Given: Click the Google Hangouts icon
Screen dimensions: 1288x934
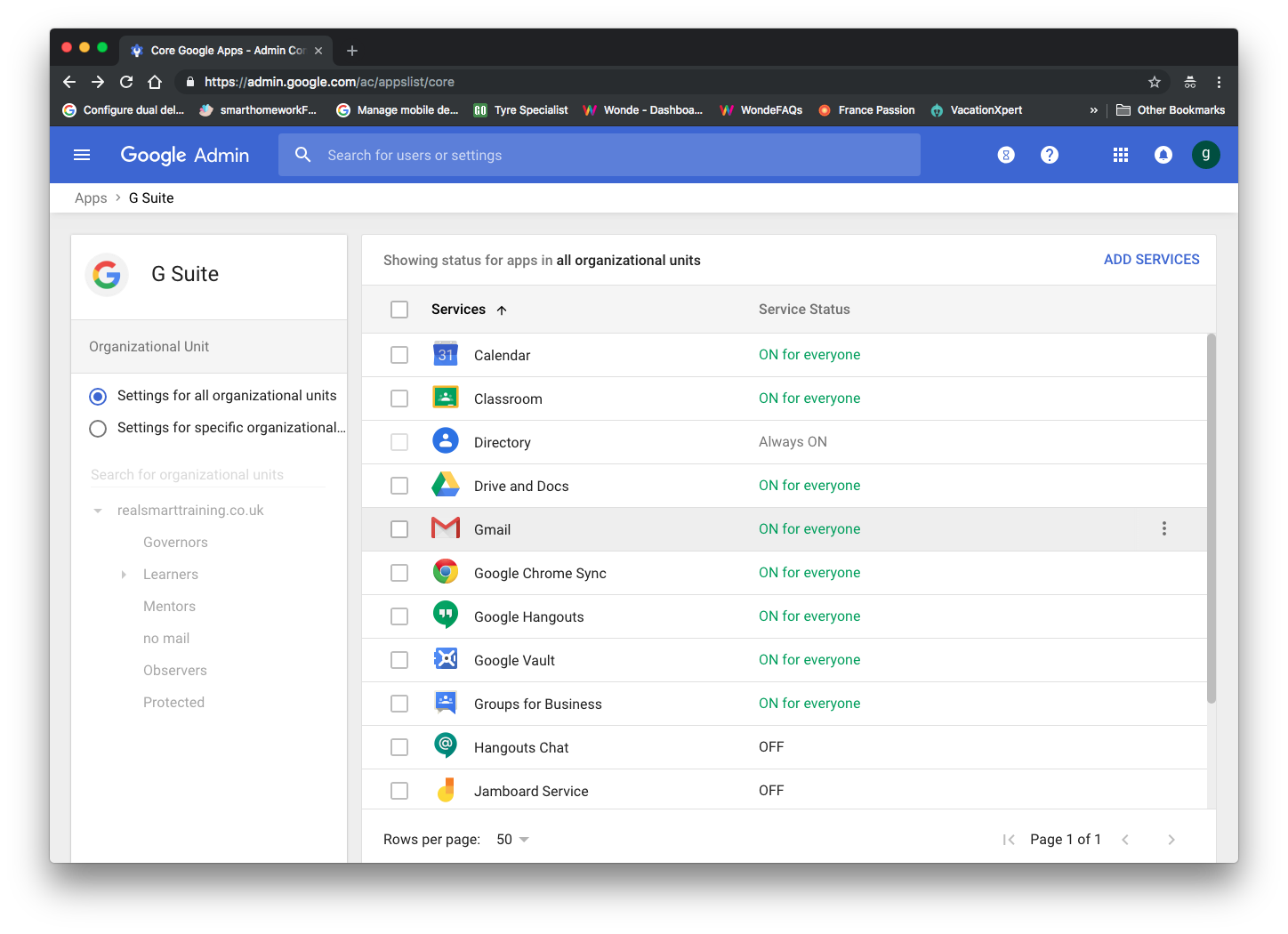Looking at the screenshot, I should (x=446, y=616).
